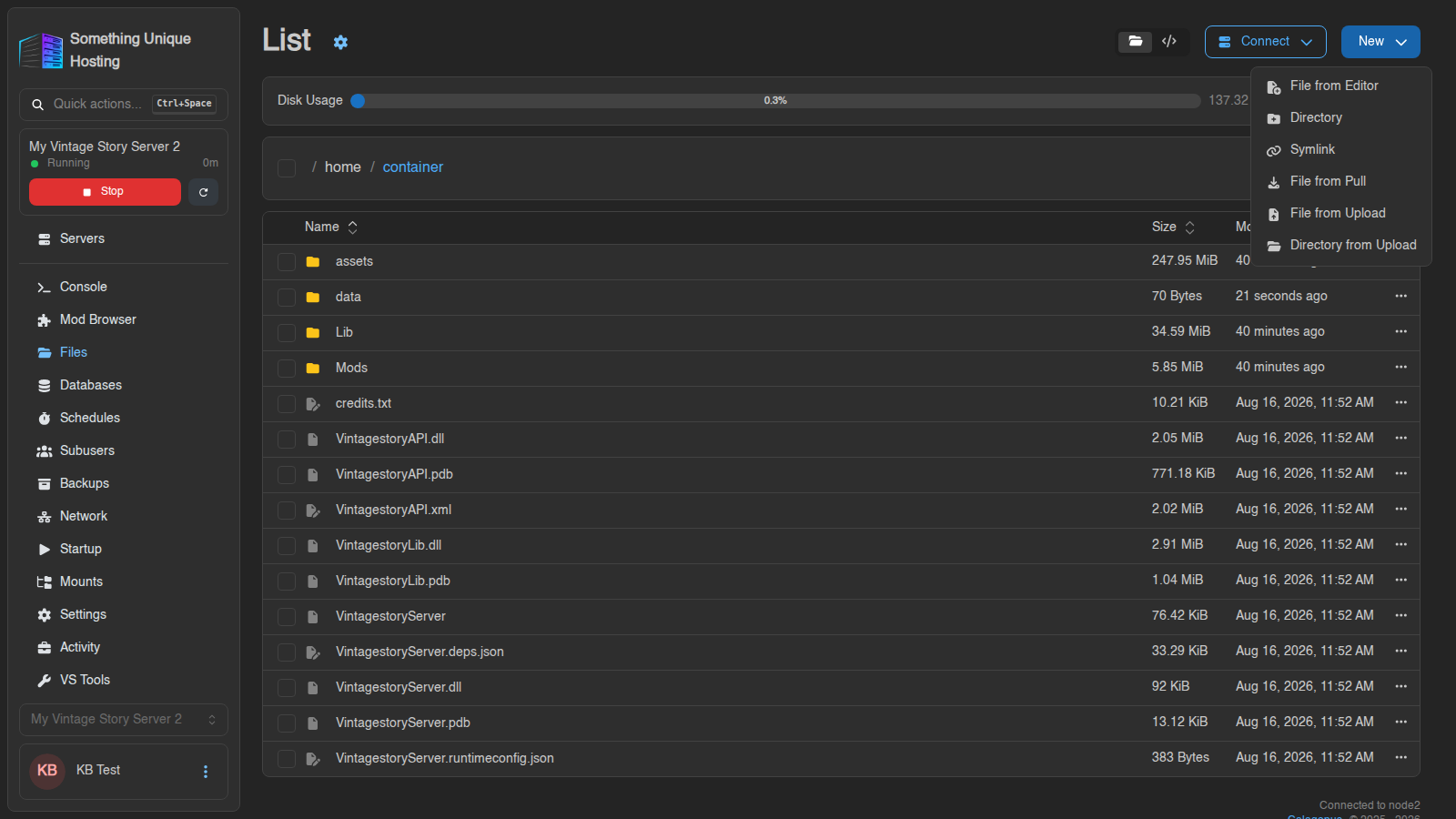
Task: Collapse the New dropdown button
Action: [1380, 42]
